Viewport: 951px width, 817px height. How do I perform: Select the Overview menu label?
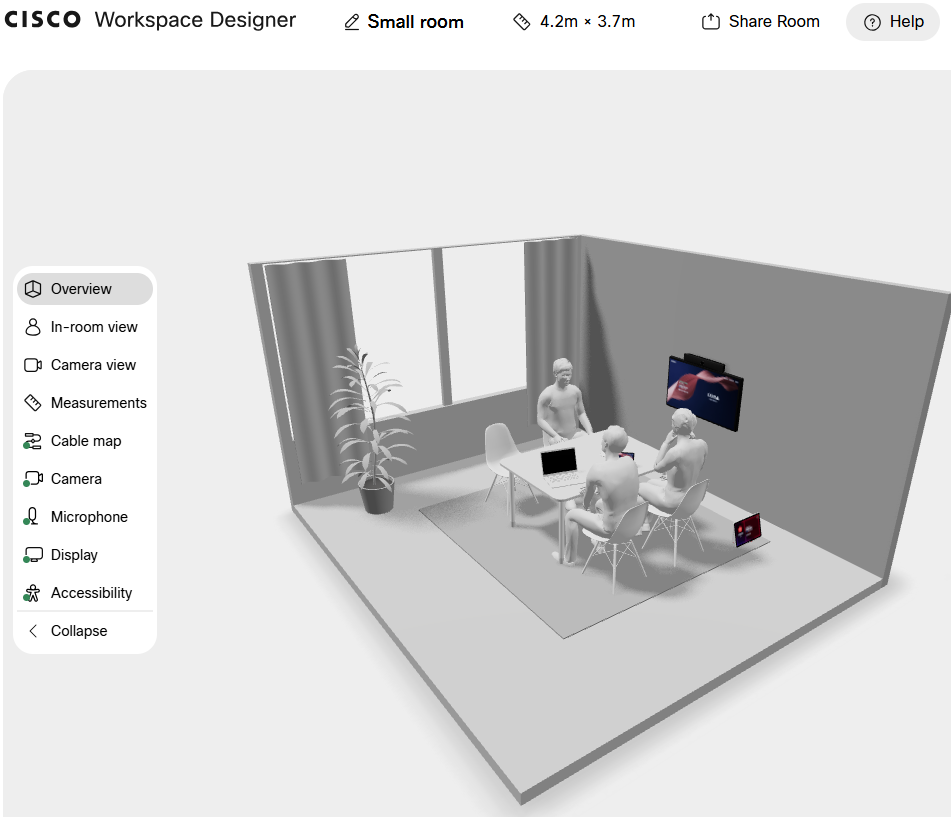pos(81,289)
